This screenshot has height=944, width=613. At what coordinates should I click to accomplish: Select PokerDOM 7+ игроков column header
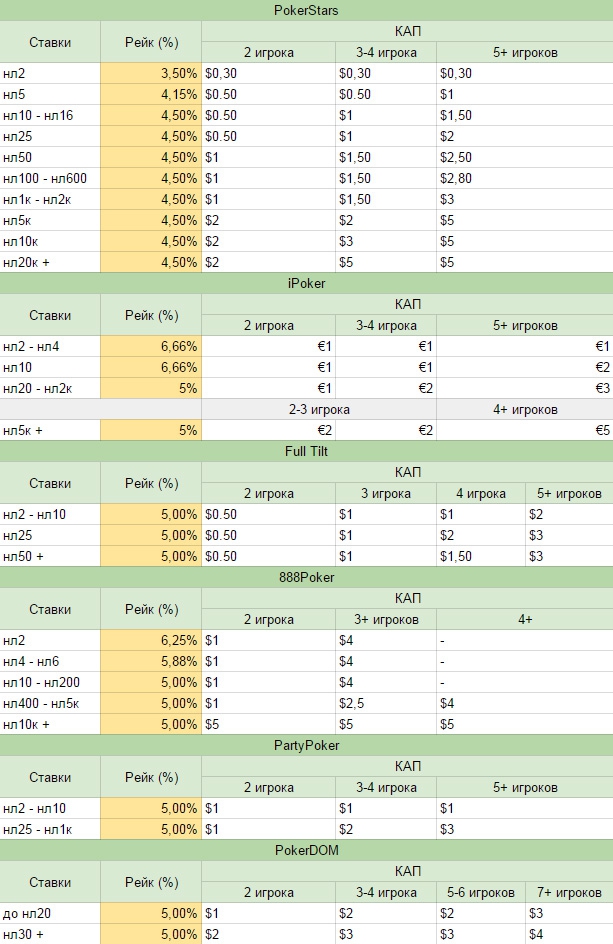(x=569, y=892)
